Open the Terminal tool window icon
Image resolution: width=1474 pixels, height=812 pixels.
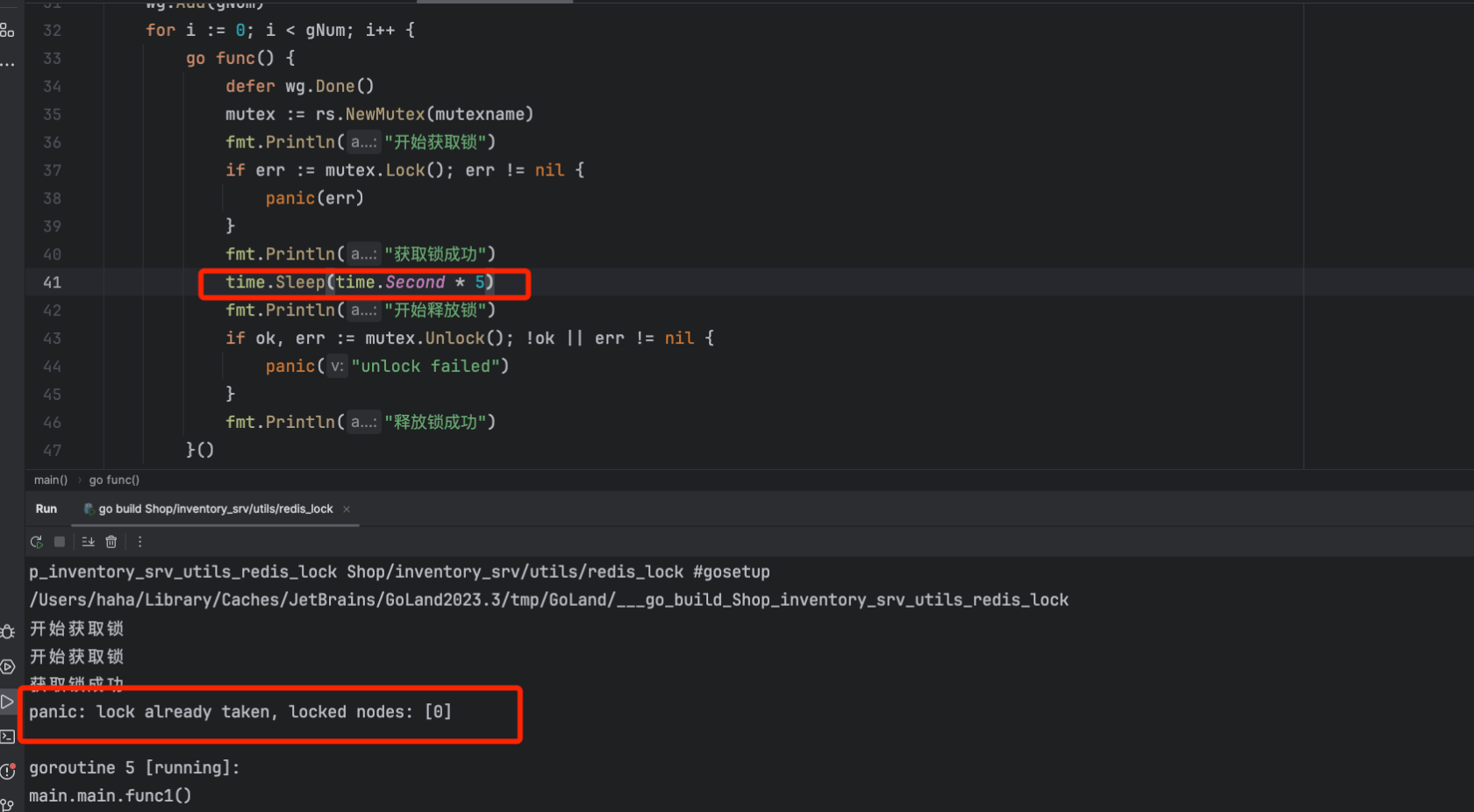[x=8, y=737]
